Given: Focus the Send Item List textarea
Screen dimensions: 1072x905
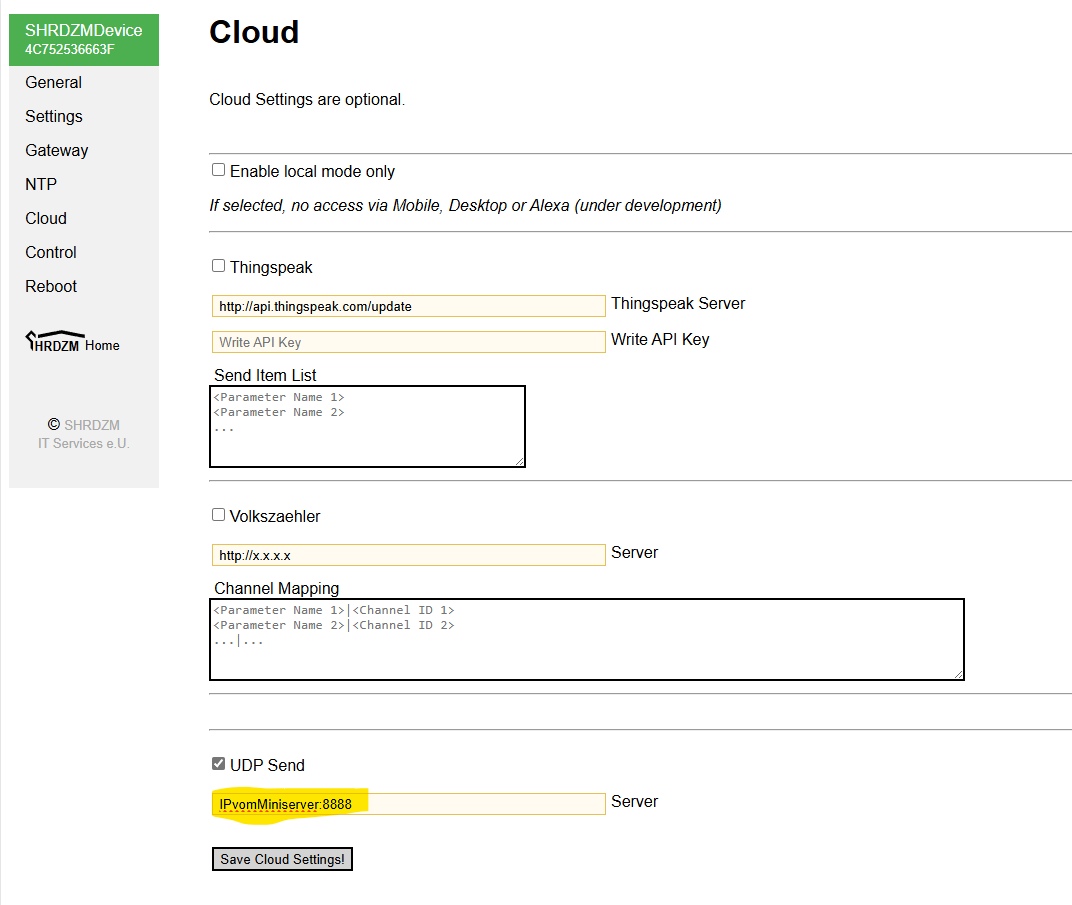Looking at the screenshot, I should [x=367, y=427].
